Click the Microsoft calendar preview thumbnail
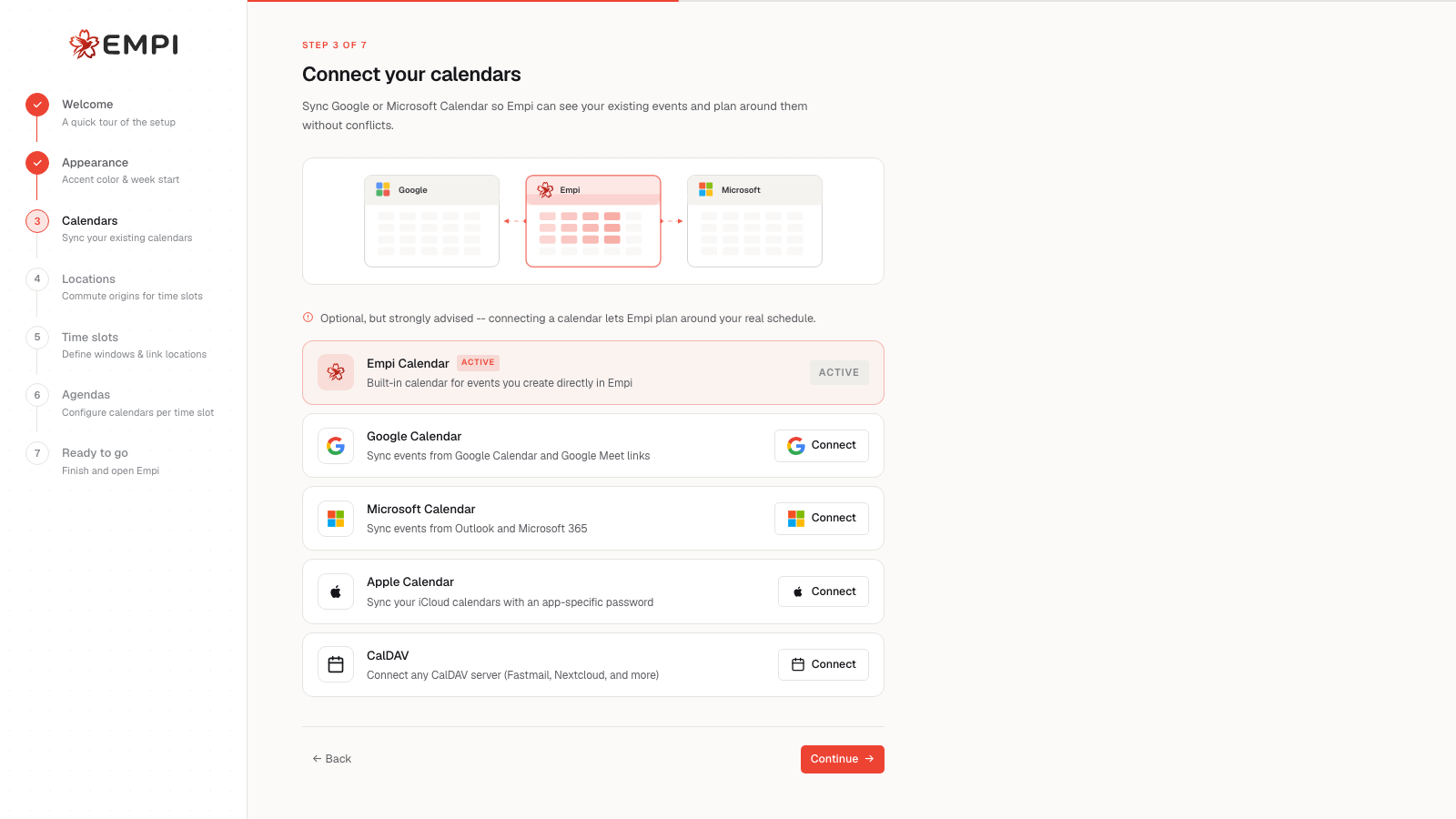The height and width of the screenshot is (819, 1456). pos(754,221)
